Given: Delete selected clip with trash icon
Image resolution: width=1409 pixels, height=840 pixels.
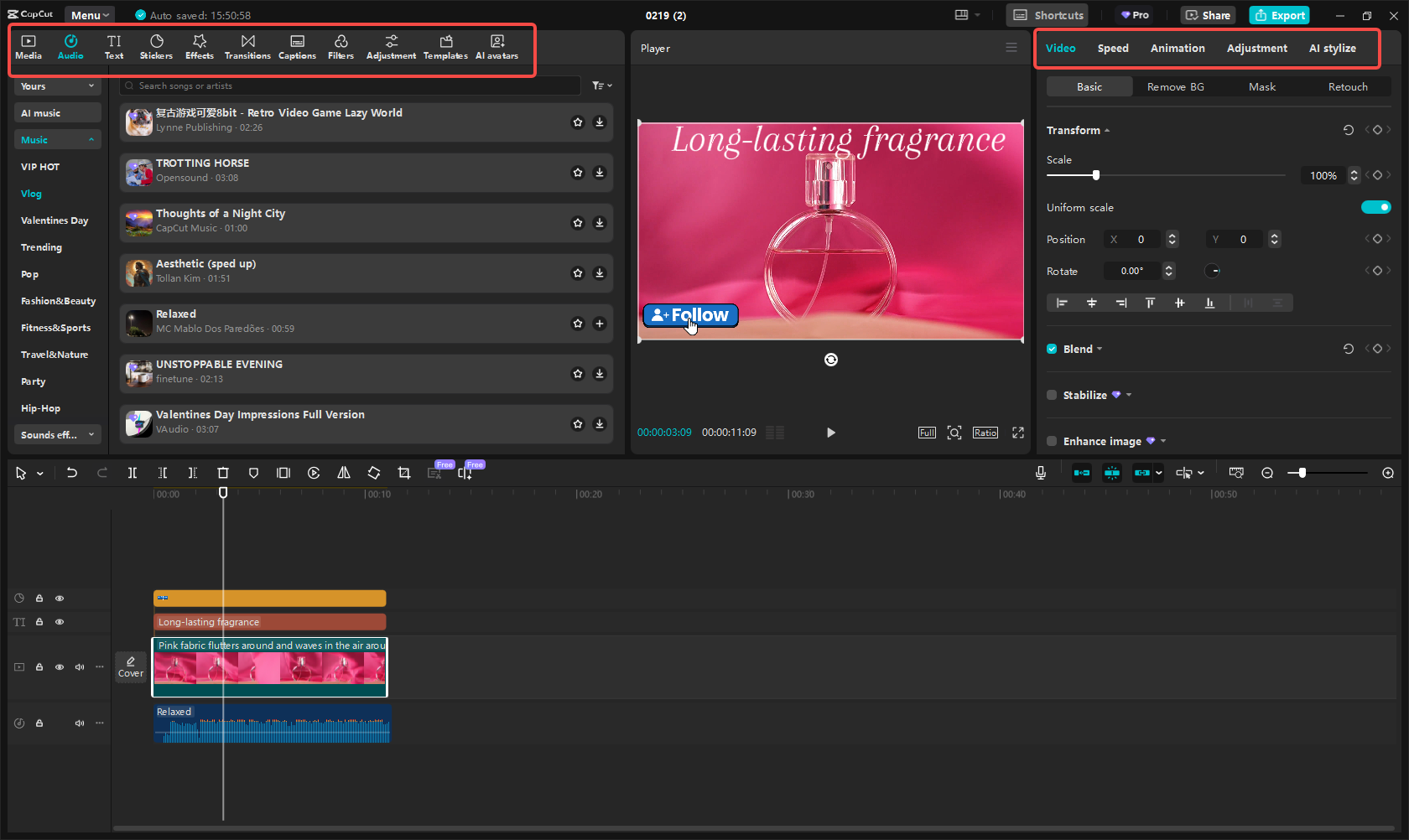Looking at the screenshot, I should [x=223, y=473].
